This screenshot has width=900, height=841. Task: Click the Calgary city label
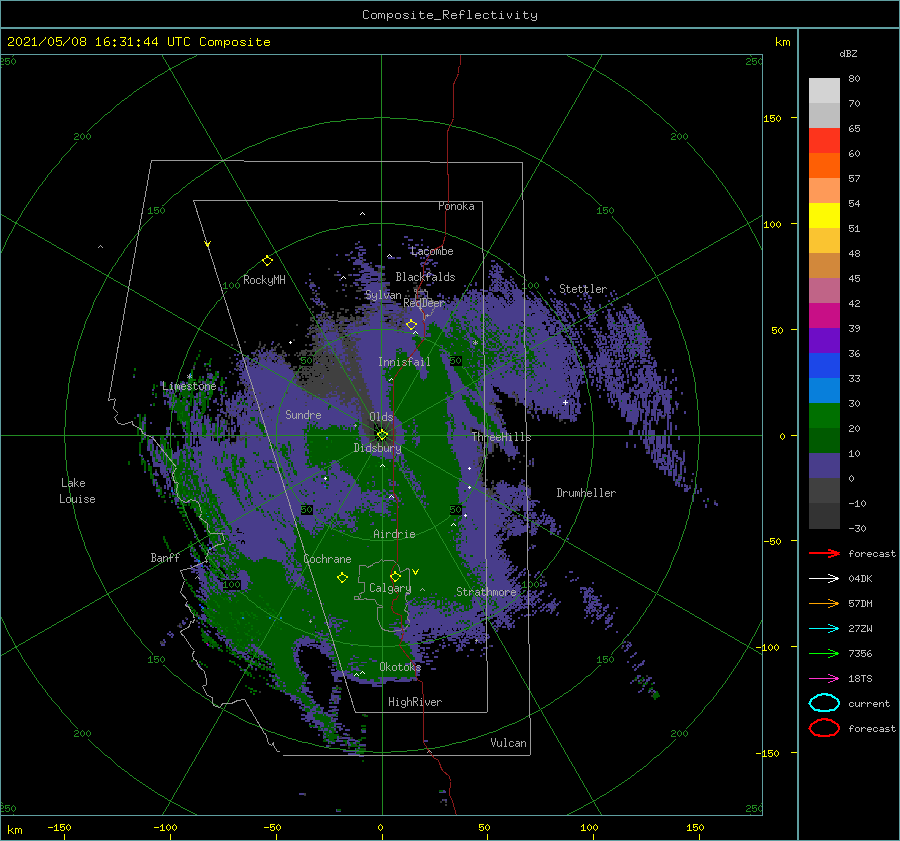pyautogui.click(x=390, y=588)
